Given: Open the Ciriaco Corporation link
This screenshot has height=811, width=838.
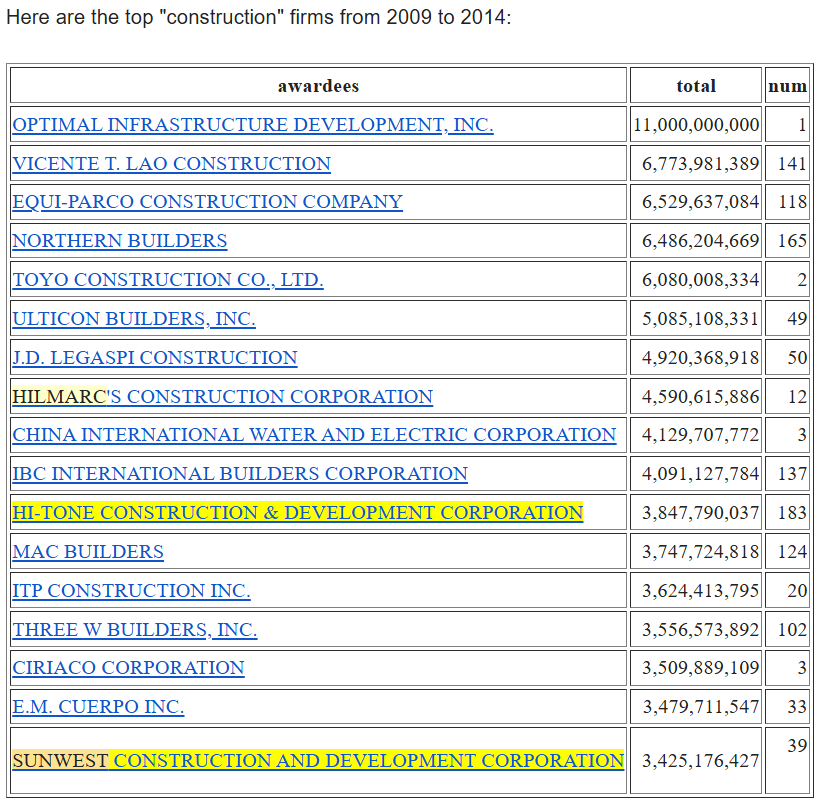Looking at the screenshot, I should pos(128,668).
